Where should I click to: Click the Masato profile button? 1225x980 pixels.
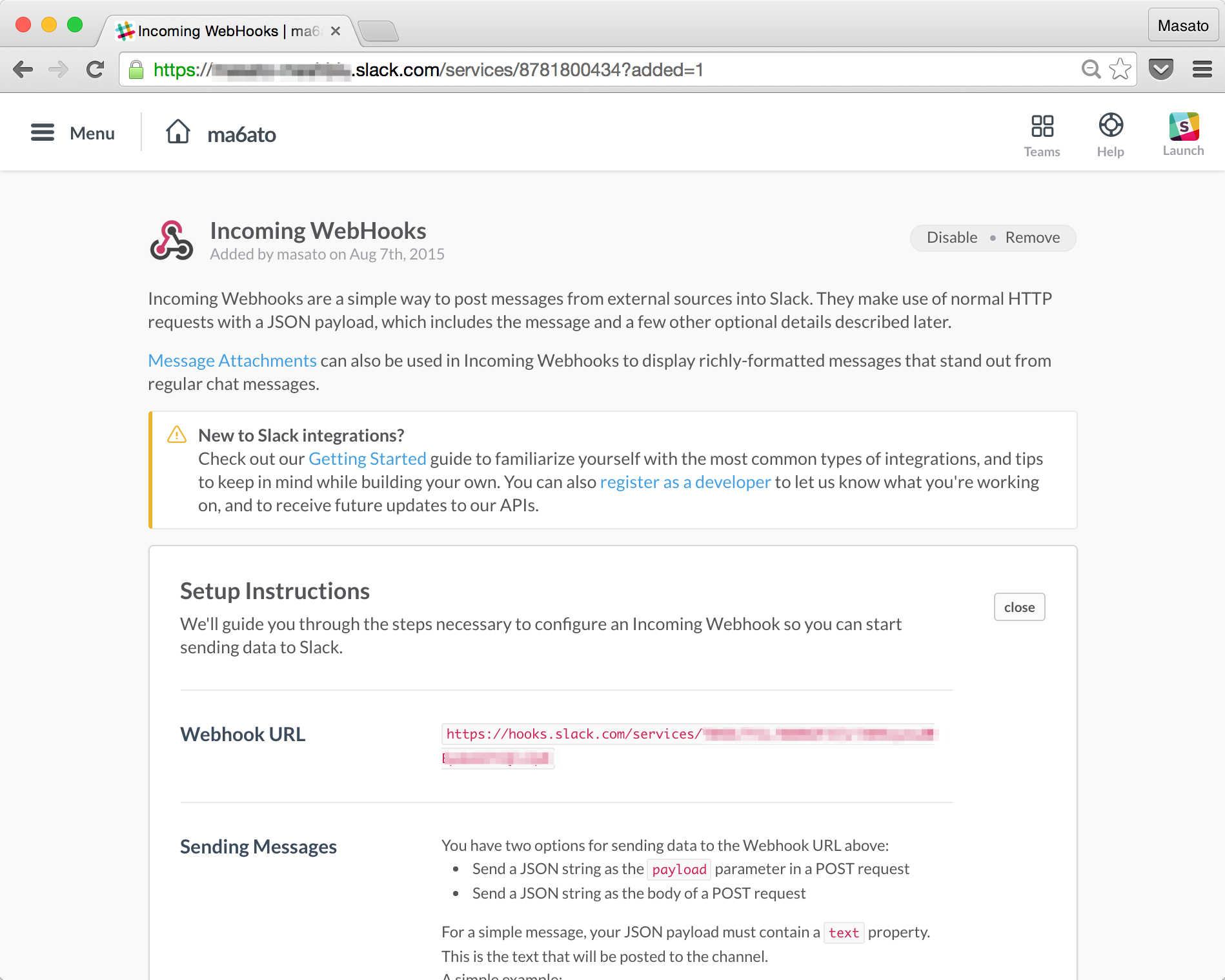coord(1183,25)
